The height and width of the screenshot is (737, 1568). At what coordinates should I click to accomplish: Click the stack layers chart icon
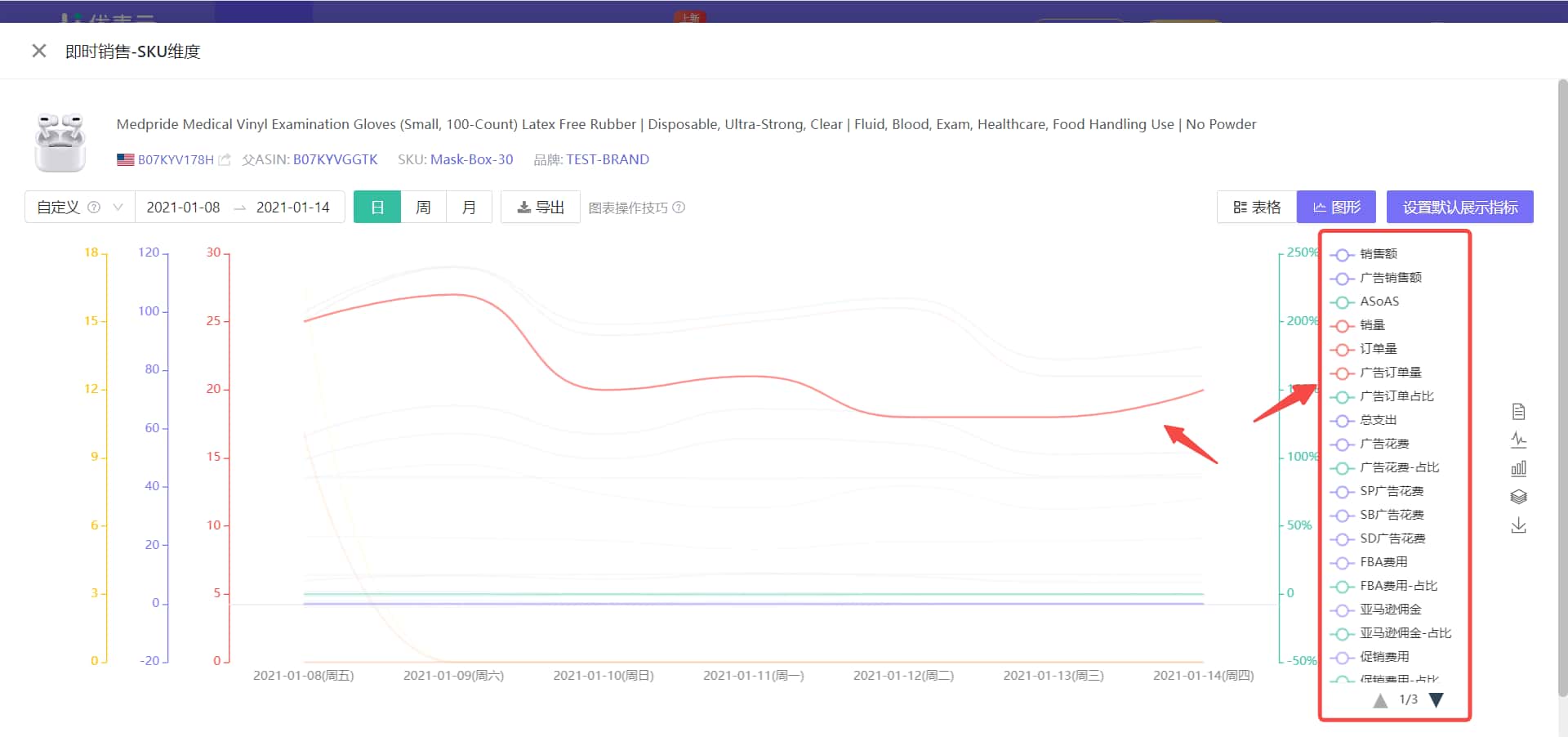tap(1518, 497)
